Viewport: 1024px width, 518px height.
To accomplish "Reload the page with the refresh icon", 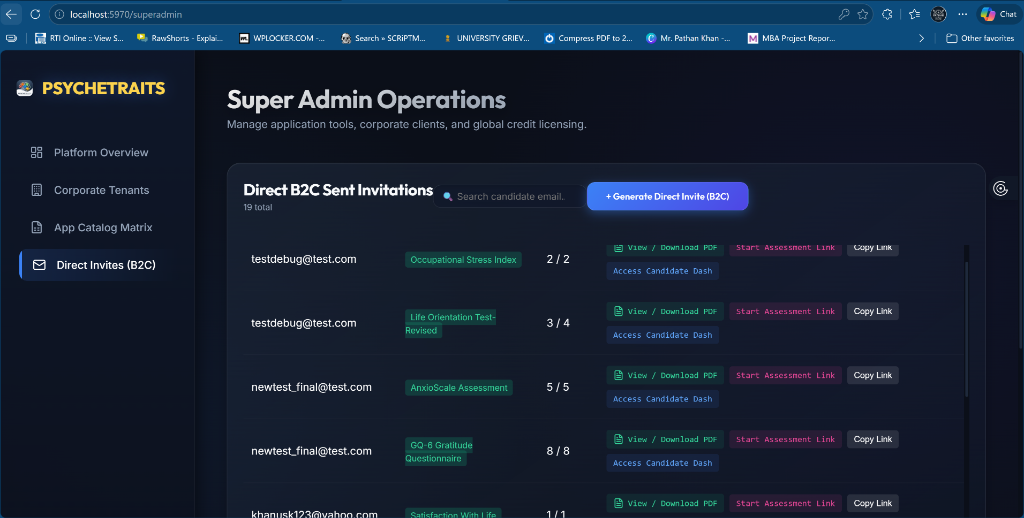I will pyautogui.click(x=35, y=14).
